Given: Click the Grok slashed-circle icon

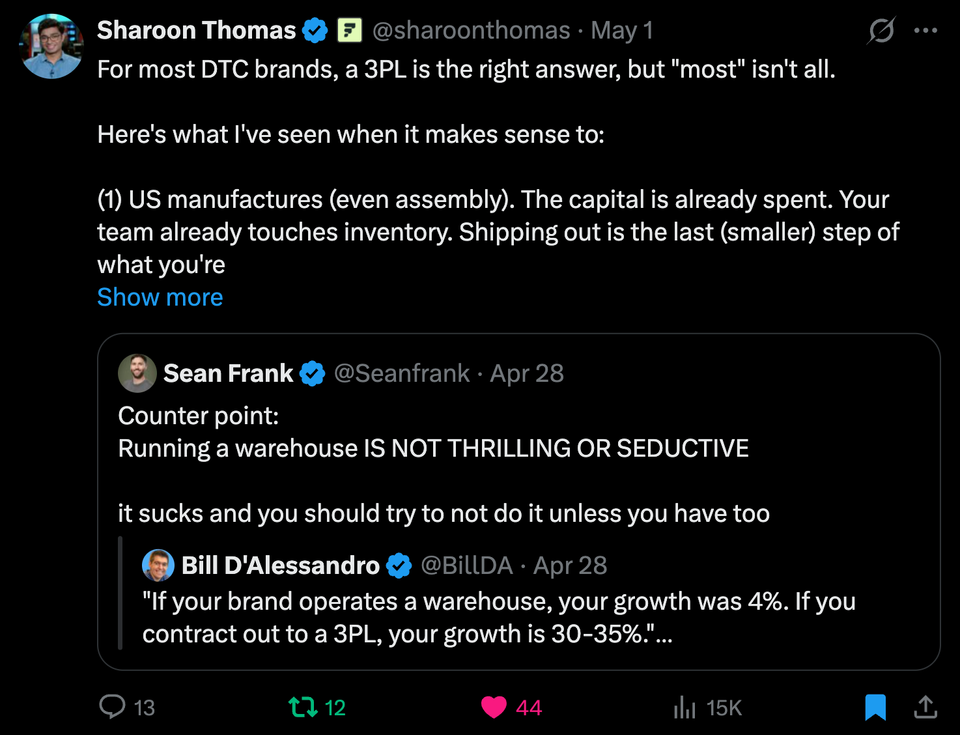Looking at the screenshot, I should tap(881, 30).
